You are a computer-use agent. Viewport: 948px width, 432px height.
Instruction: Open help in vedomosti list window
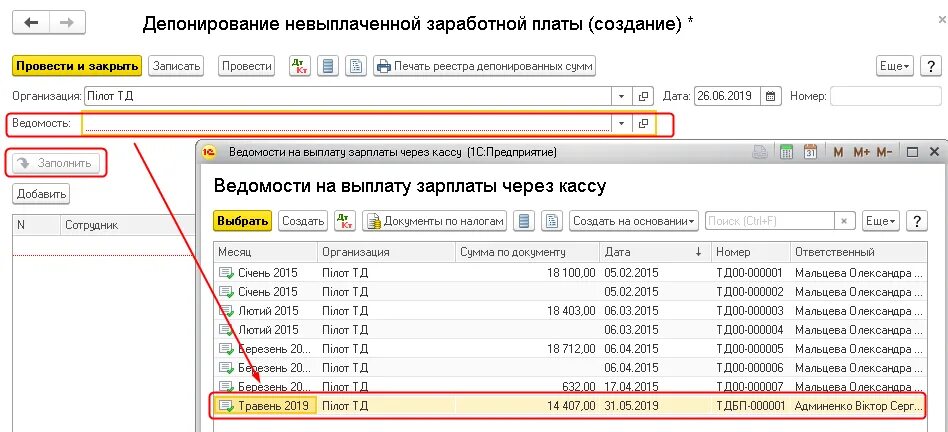coord(917,221)
